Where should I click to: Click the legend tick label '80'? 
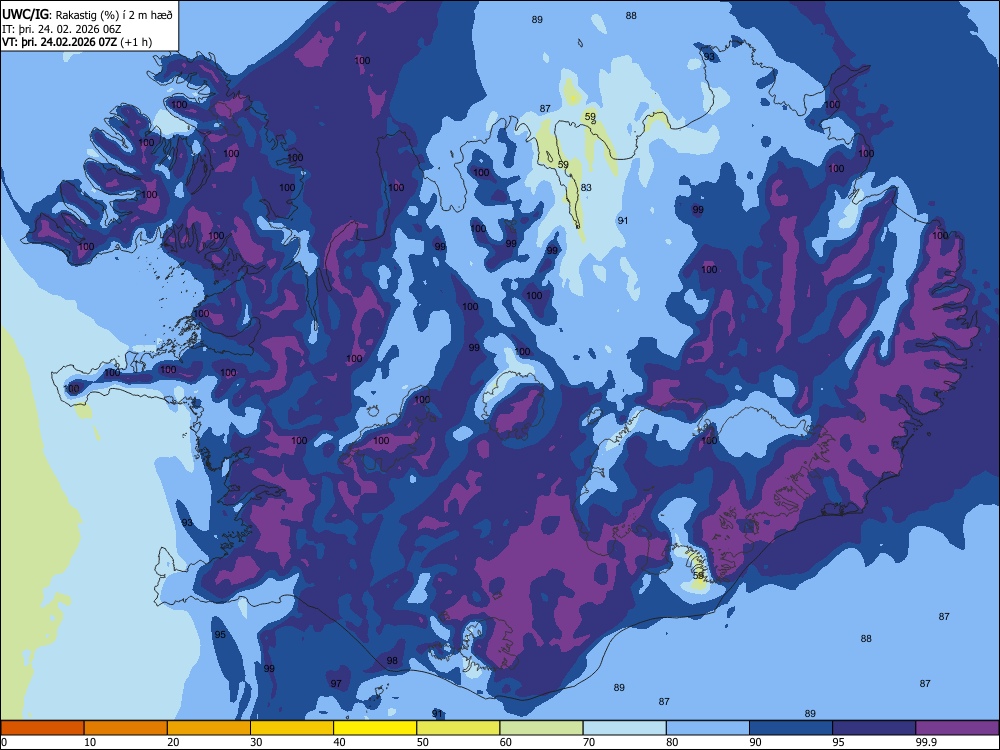pos(672,742)
